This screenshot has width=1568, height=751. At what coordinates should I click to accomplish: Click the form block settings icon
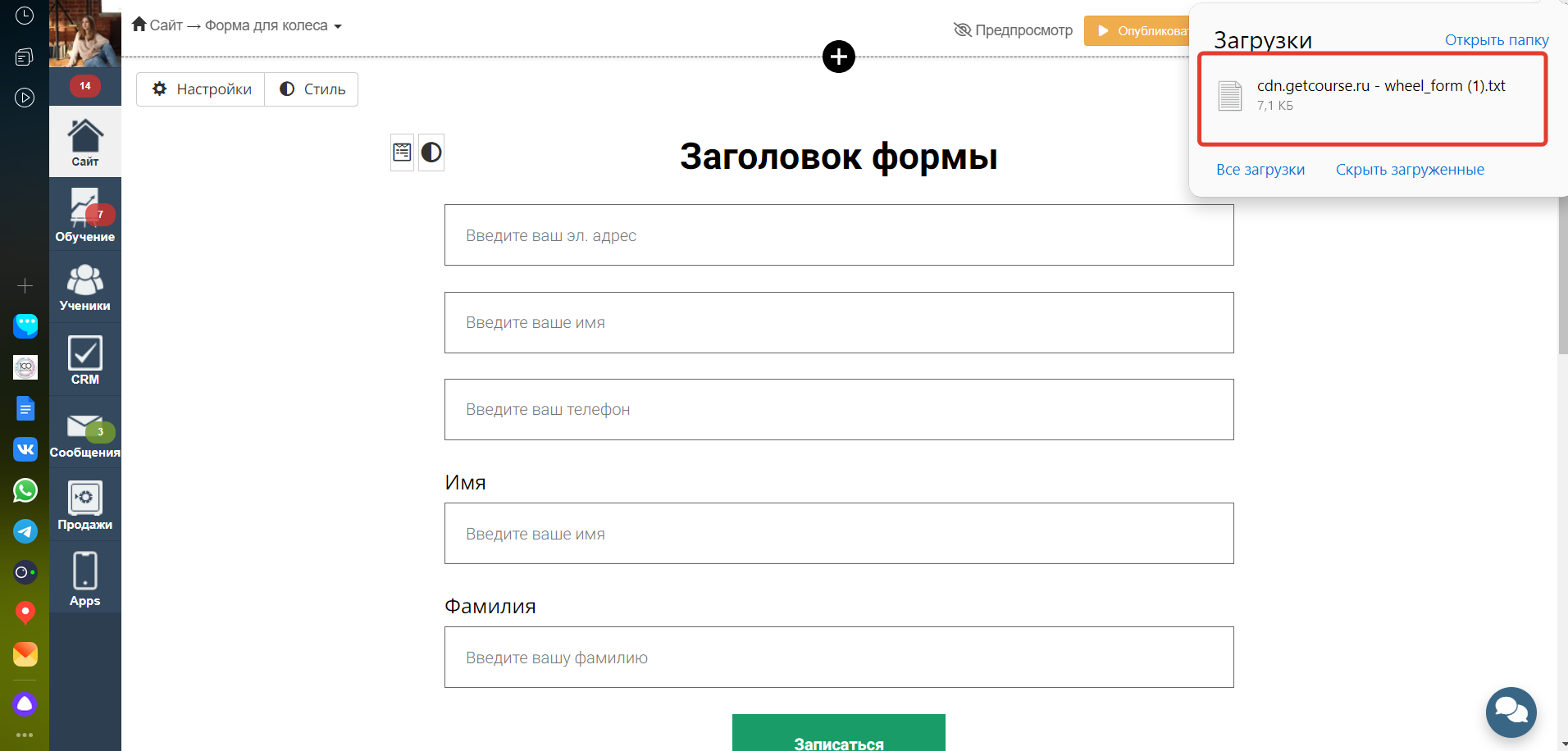[x=402, y=152]
